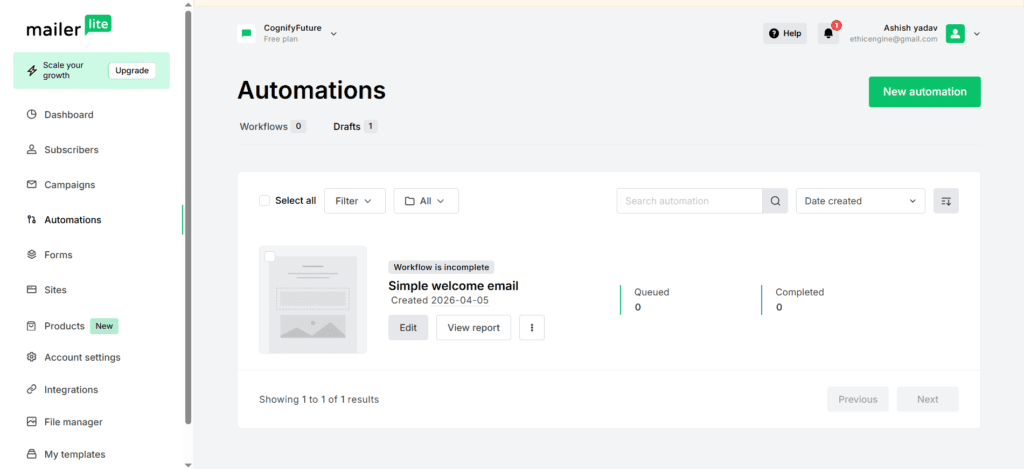Expand the user profile menu chevron

(977, 34)
